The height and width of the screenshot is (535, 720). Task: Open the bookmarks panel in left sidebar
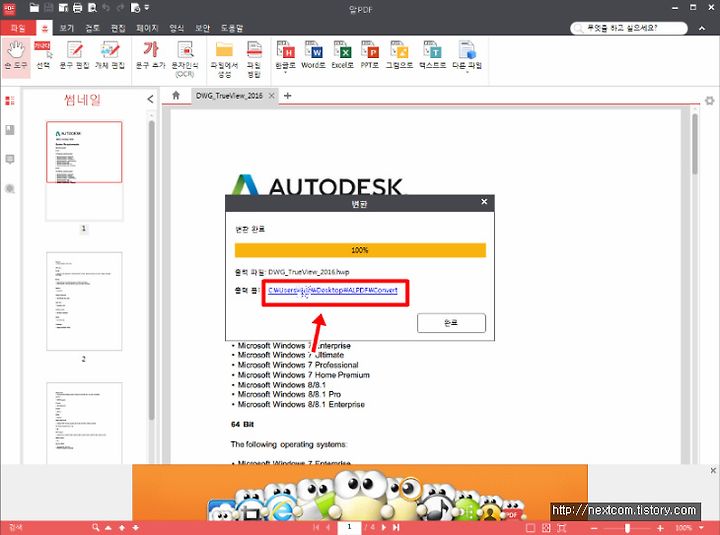click(x=10, y=130)
